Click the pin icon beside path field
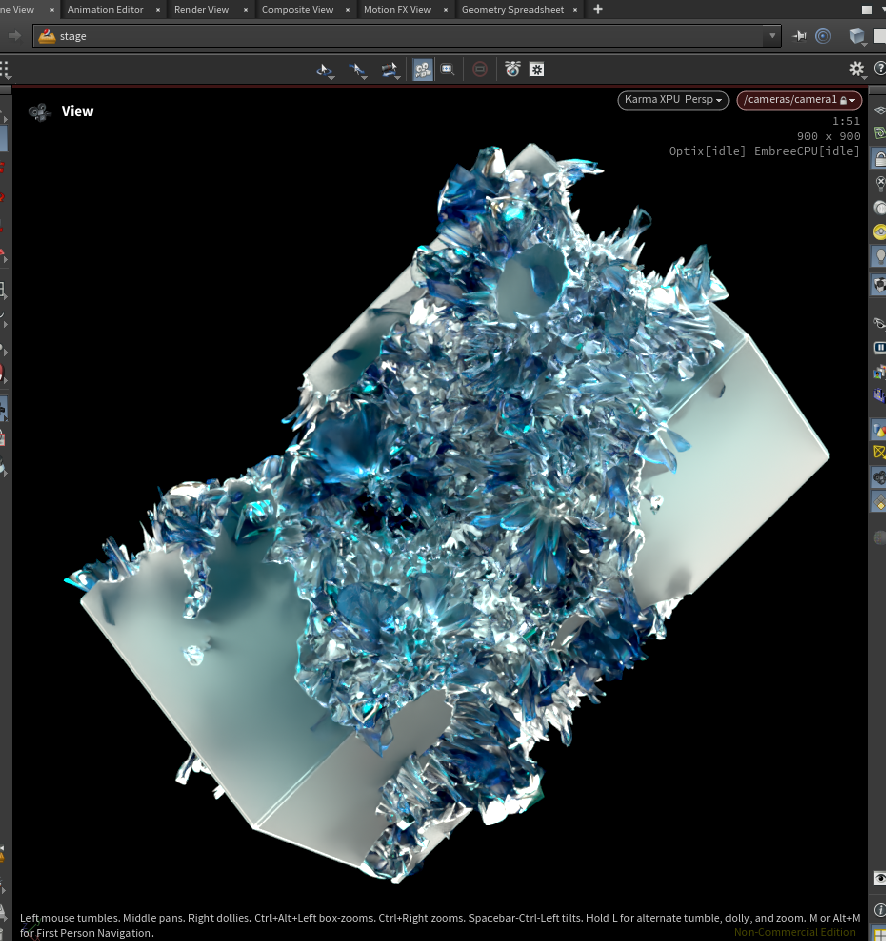This screenshot has height=941, width=886. click(x=800, y=36)
